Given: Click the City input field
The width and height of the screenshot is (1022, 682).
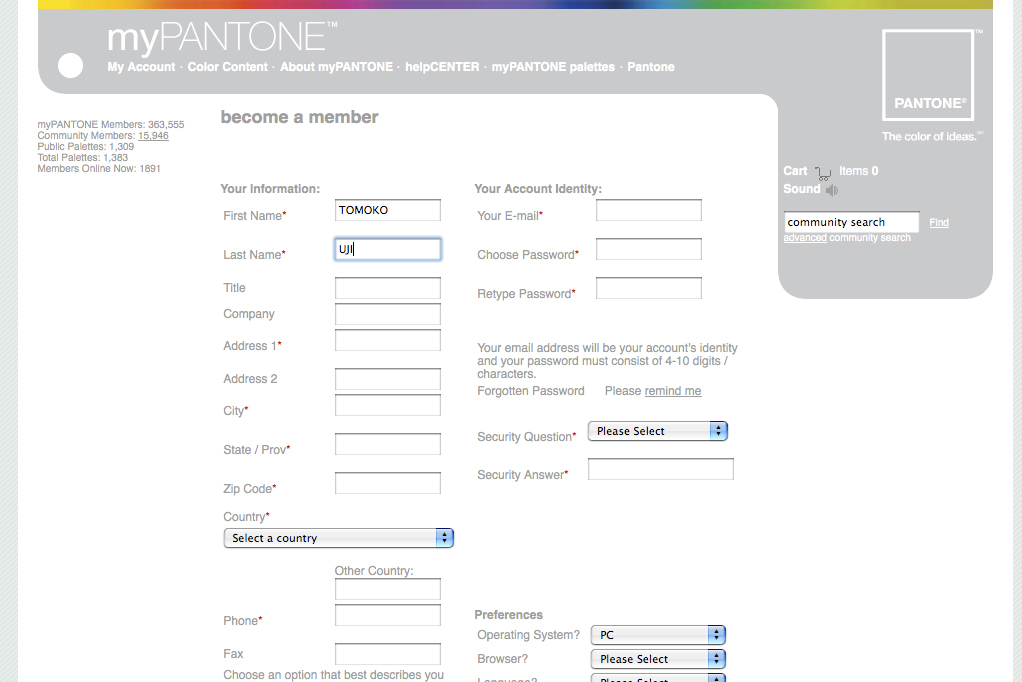Looking at the screenshot, I should pos(388,405).
